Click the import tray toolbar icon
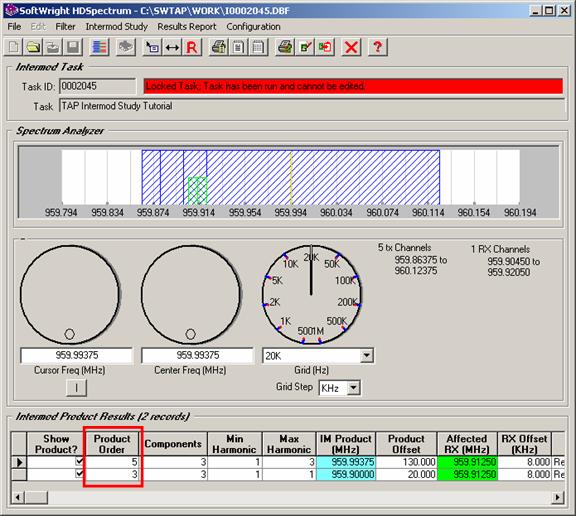This screenshot has width=576, height=516. [x=53, y=47]
